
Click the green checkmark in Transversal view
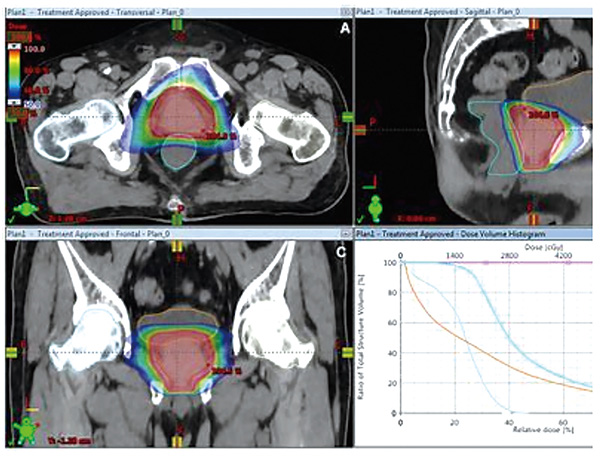(x=10, y=220)
